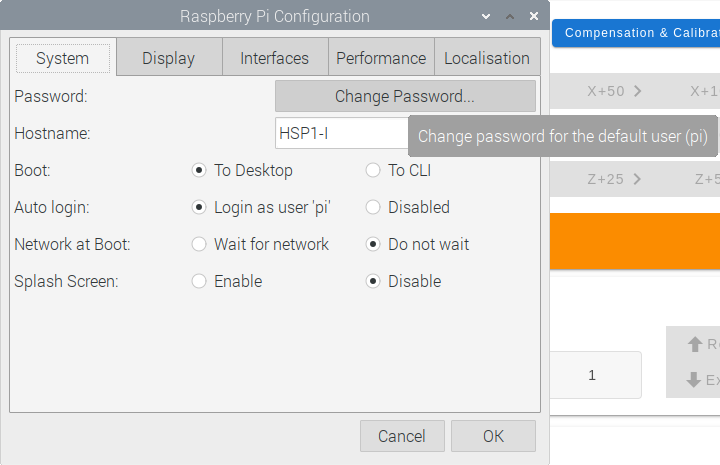
Task: Close the Raspberry Pi Configuration dialog
Action: (x=534, y=17)
